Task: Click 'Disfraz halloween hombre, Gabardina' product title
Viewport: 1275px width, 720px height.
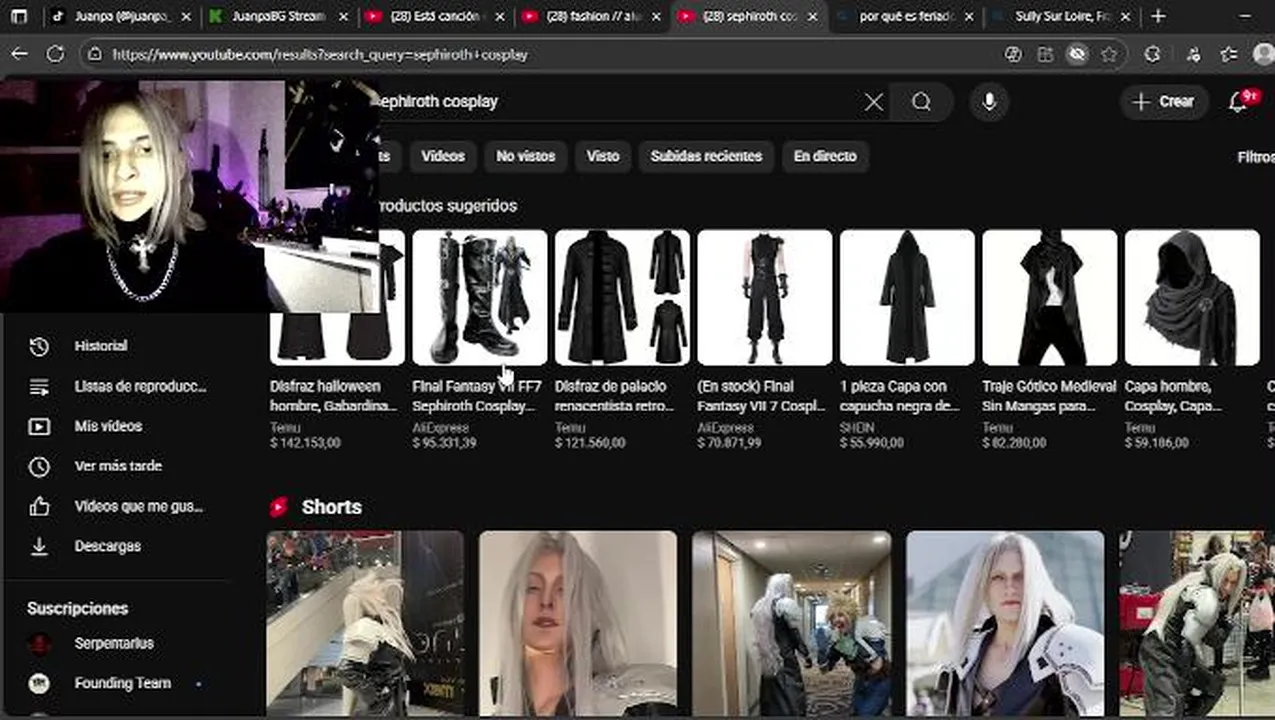Action: coord(335,396)
